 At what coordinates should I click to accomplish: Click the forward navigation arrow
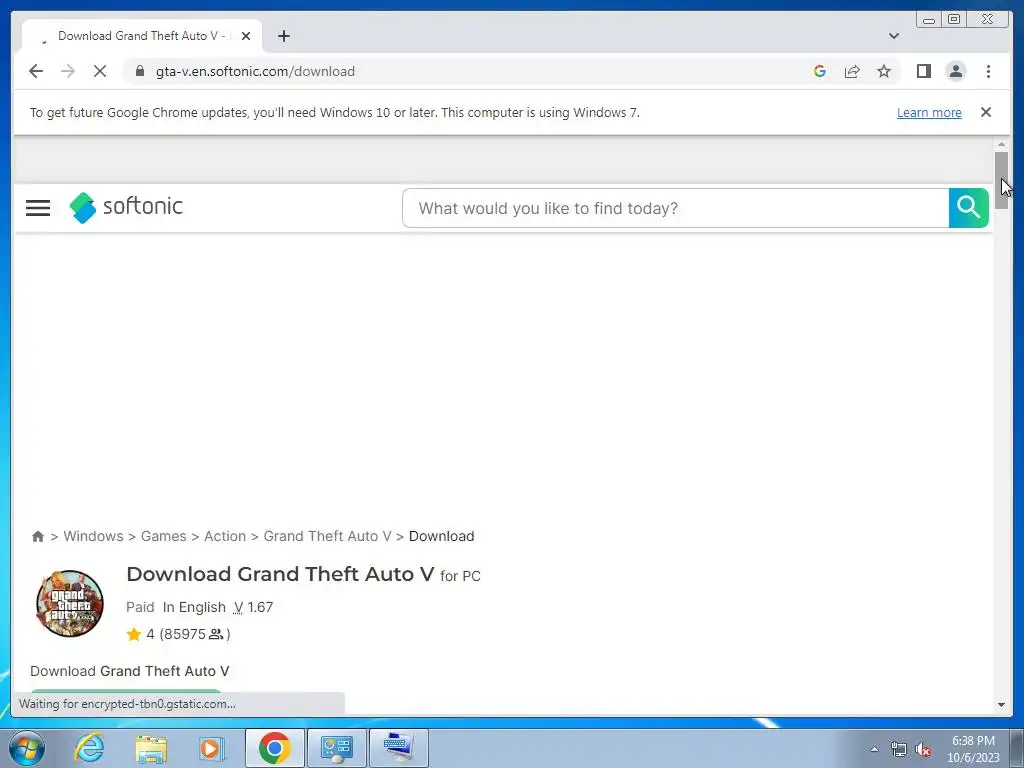click(x=68, y=71)
